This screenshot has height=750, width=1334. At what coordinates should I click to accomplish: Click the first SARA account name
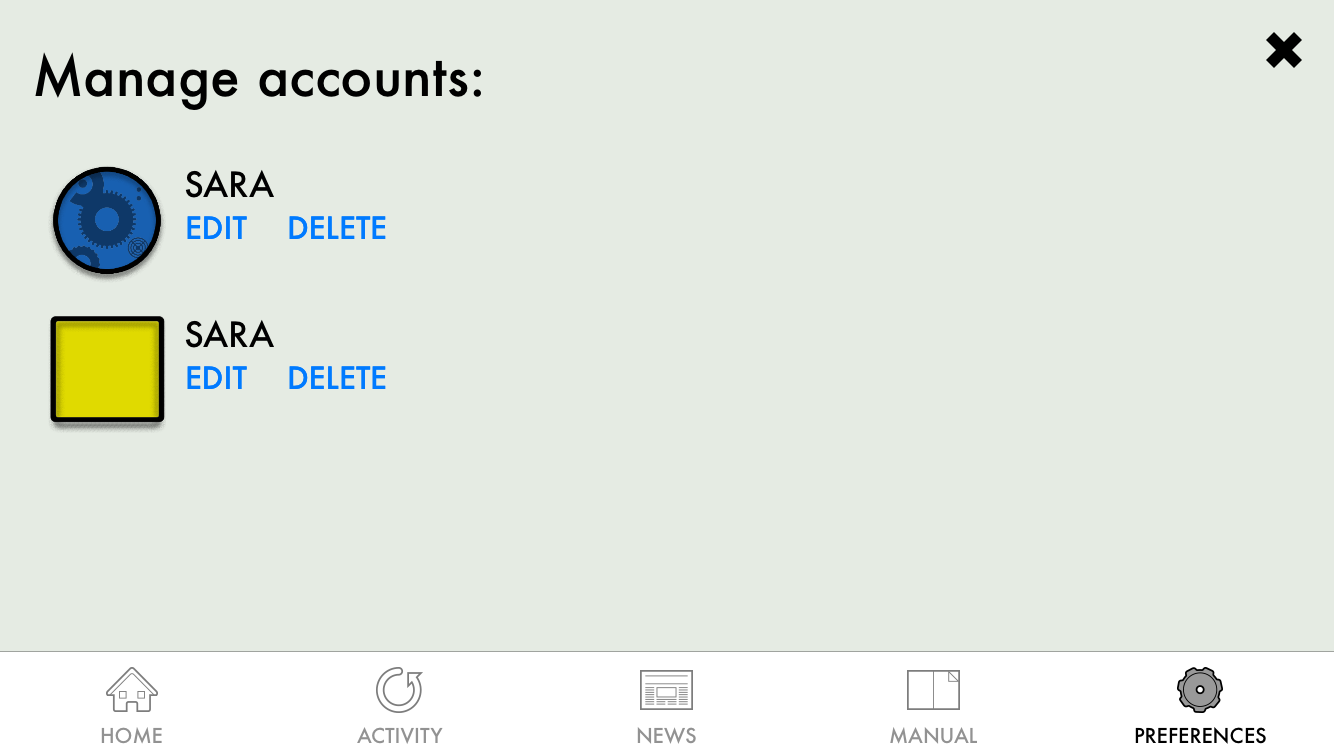click(229, 185)
